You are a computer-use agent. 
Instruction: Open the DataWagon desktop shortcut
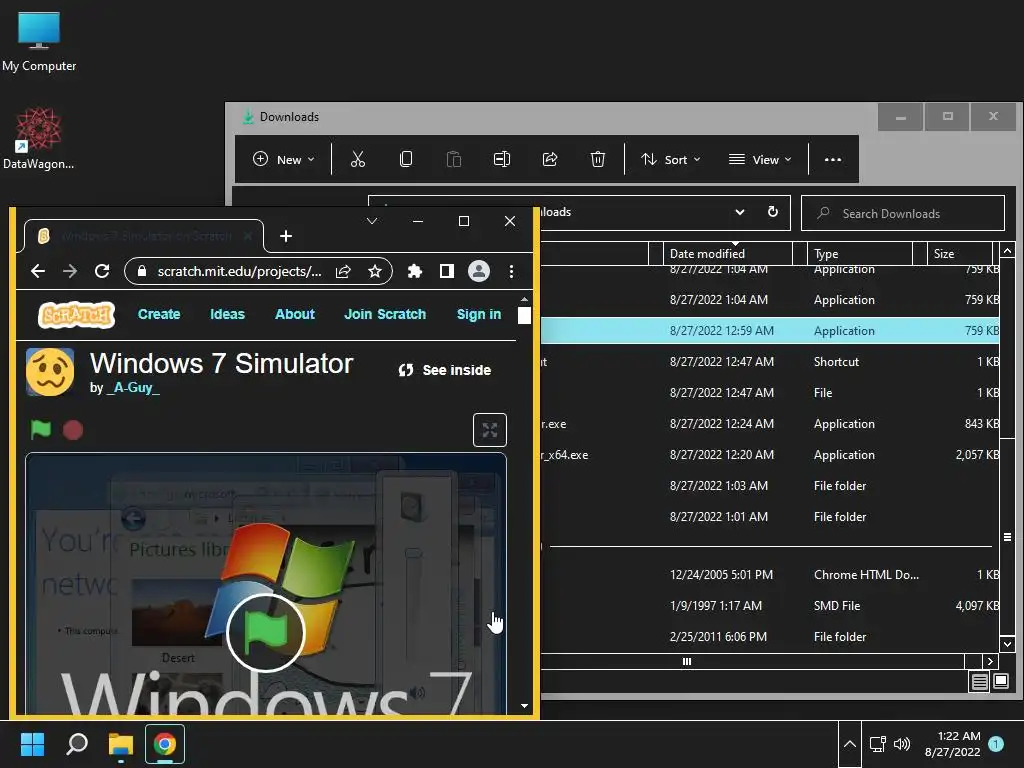(39, 138)
